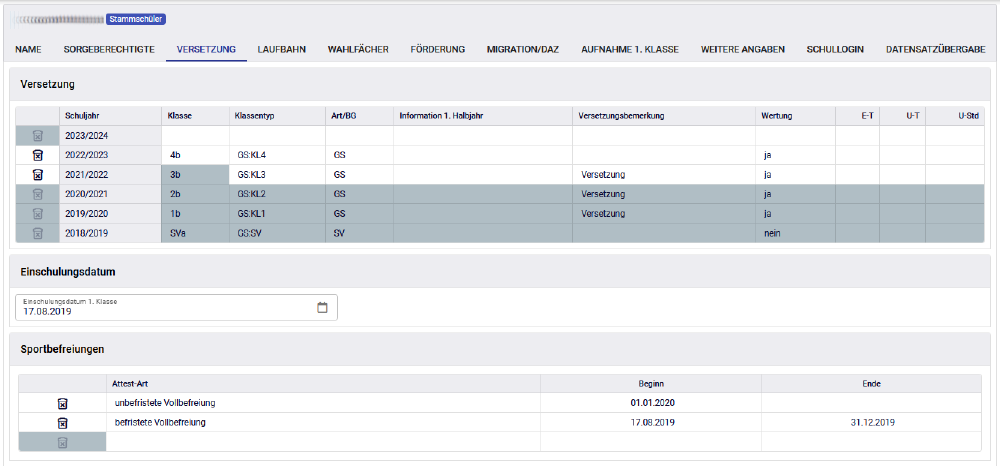The width and height of the screenshot is (1000, 466).
Task: Click the Beginn date 01.01.2020 cell
Action: [650, 403]
